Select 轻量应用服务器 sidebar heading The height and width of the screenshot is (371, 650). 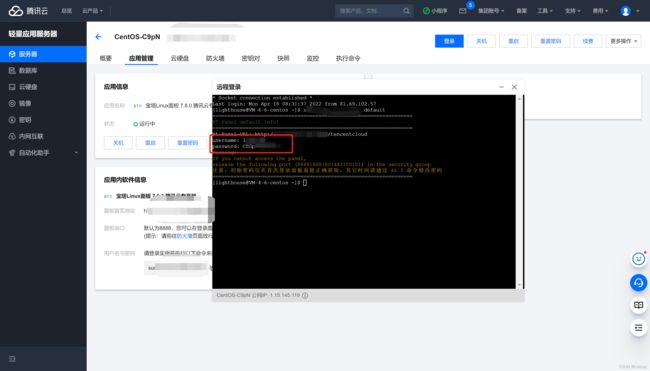(33, 34)
